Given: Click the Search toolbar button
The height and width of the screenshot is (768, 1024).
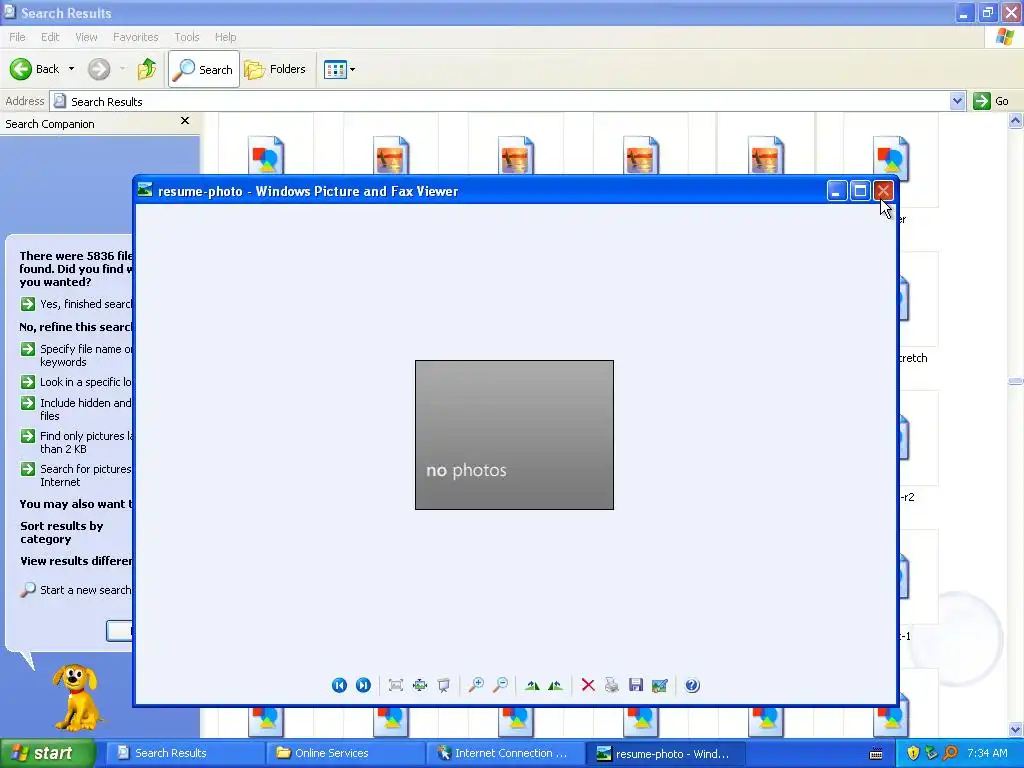Looking at the screenshot, I should (204, 69).
